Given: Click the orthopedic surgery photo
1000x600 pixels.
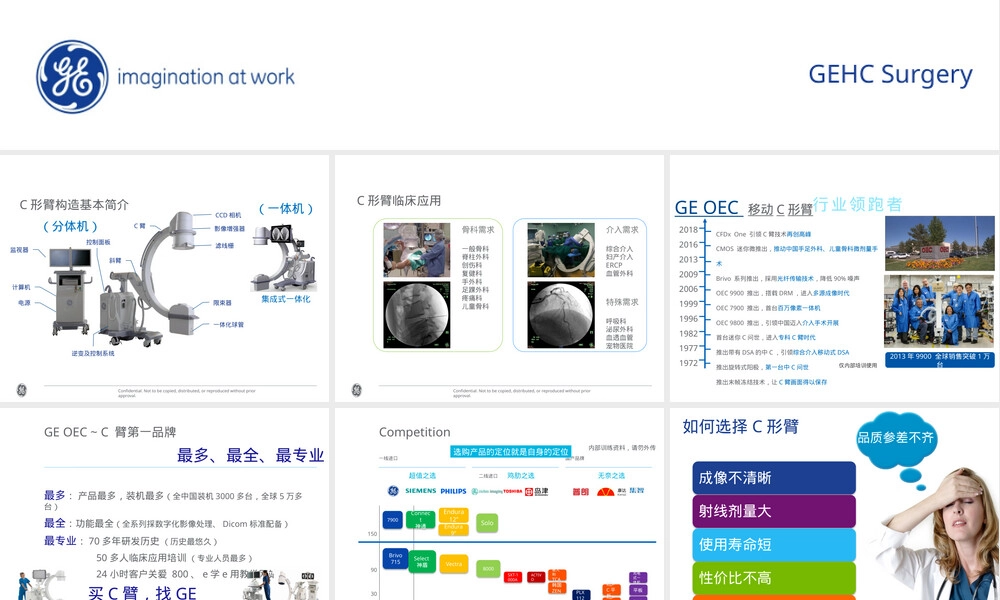Looking at the screenshot, I should click(x=416, y=250).
